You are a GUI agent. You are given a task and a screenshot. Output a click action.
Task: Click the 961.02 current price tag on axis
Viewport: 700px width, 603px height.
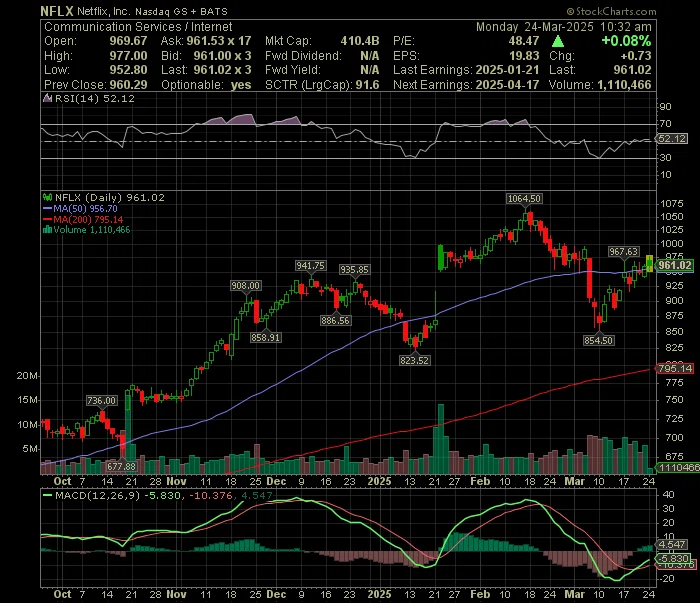point(675,265)
